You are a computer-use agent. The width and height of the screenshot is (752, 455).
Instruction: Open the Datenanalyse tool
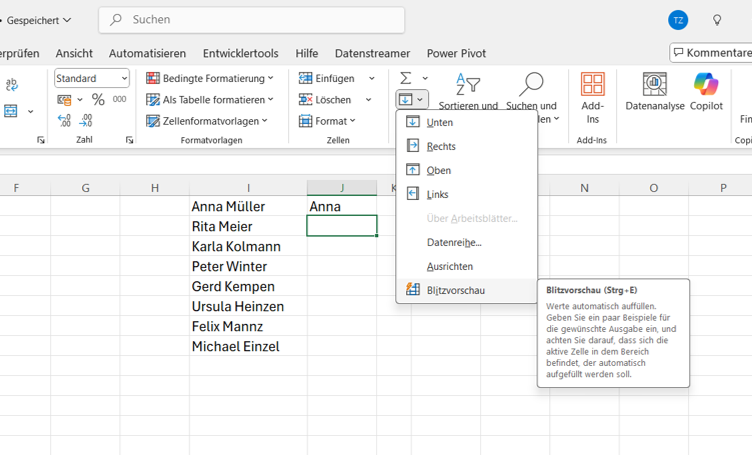[655, 86]
